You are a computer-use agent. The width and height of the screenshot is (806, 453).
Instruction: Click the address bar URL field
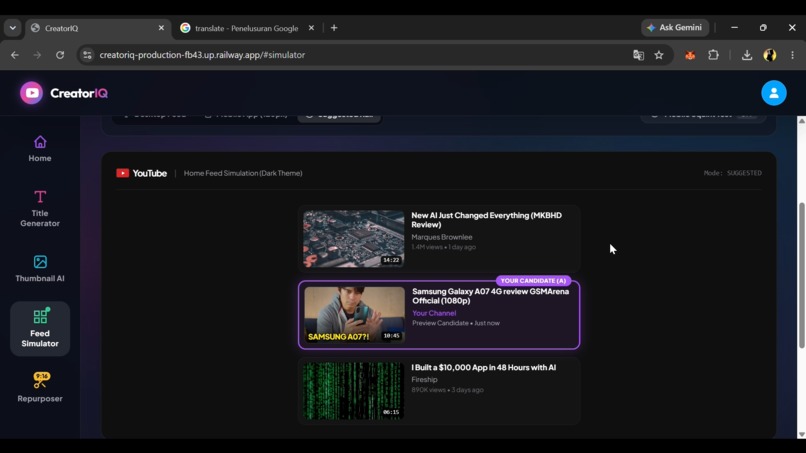360,55
